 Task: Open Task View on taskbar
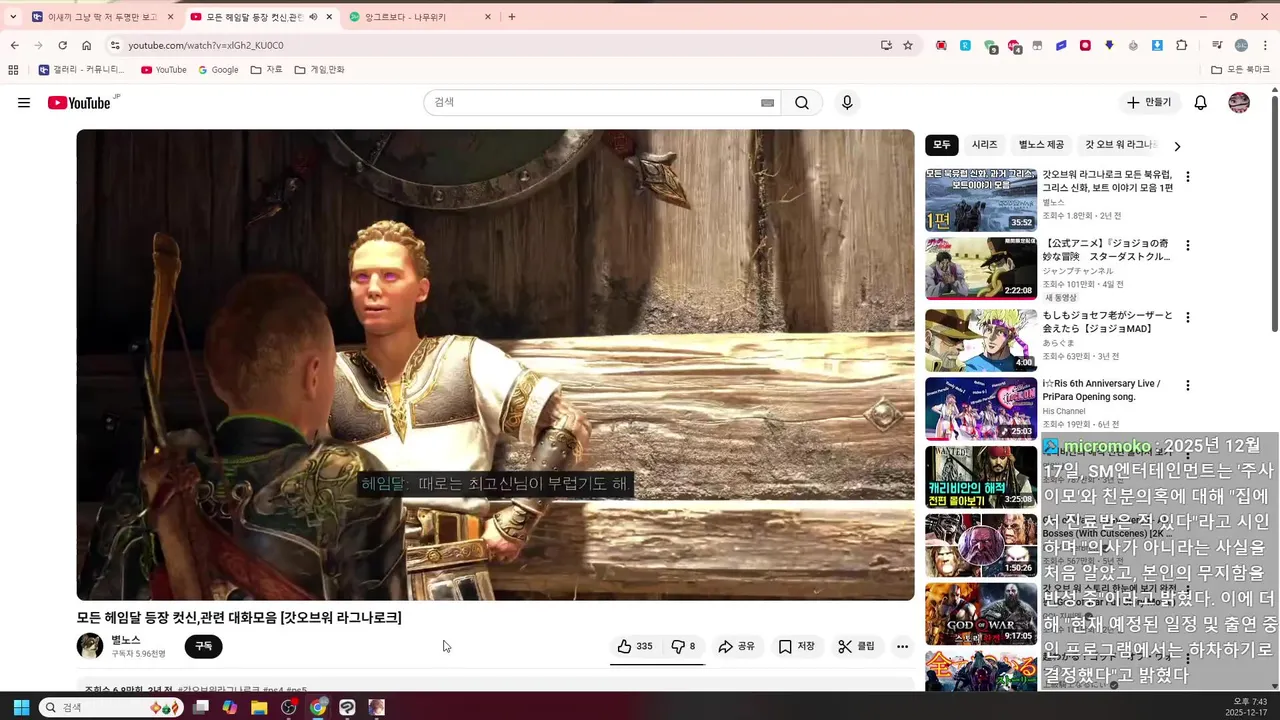[201, 707]
